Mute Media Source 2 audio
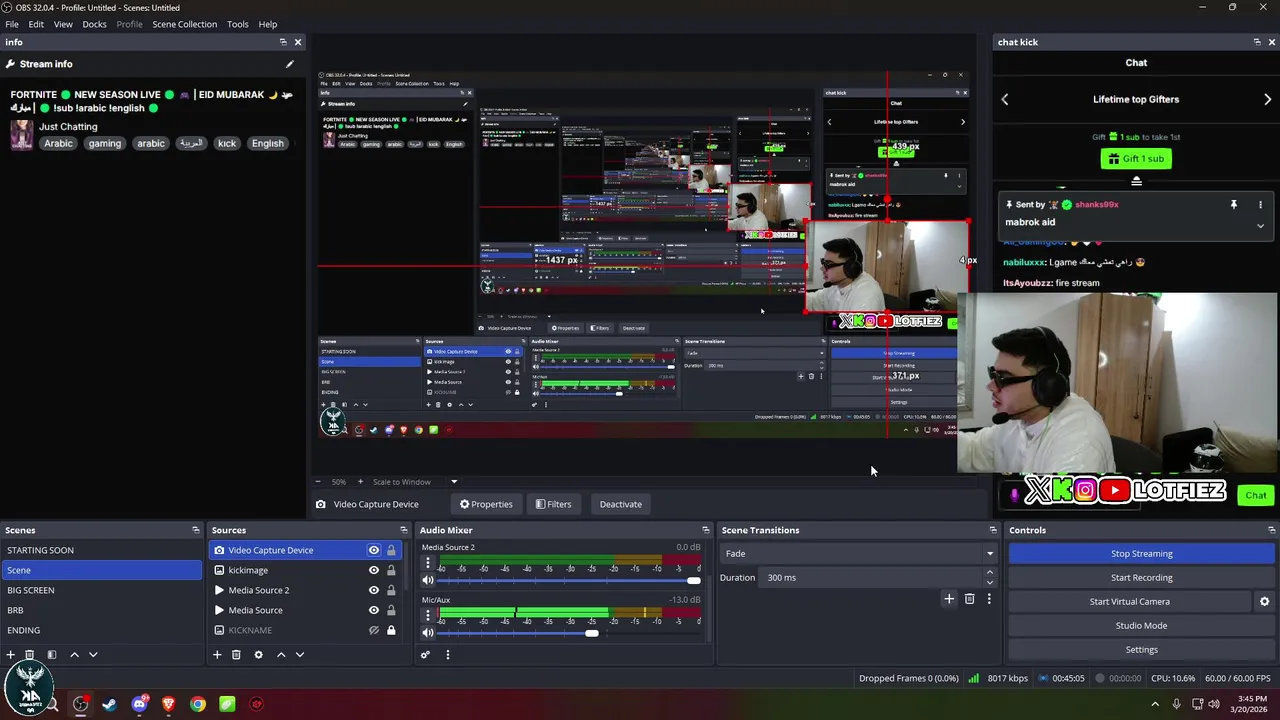This screenshot has width=1280, height=720. pos(428,580)
